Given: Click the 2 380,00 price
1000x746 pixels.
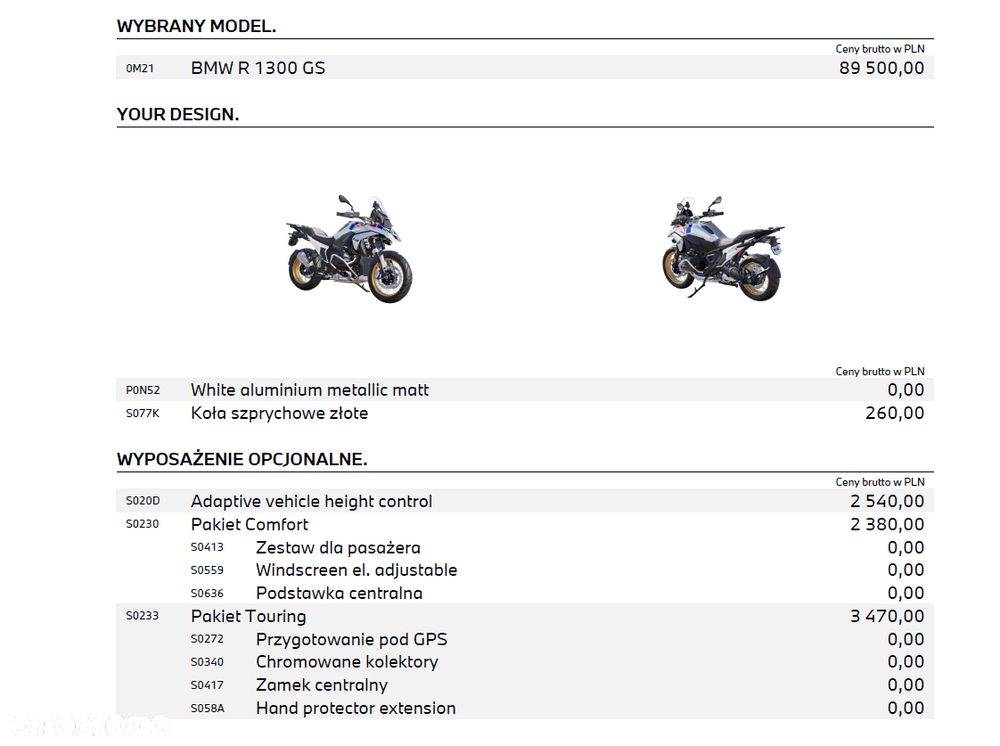Looking at the screenshot, I should click(x=887, y=524).
